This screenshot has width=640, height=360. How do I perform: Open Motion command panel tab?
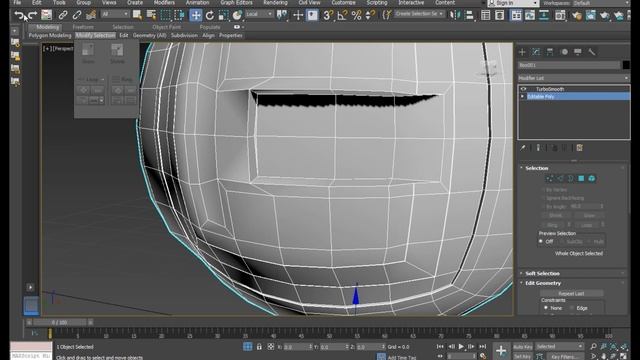click(564, 52)
